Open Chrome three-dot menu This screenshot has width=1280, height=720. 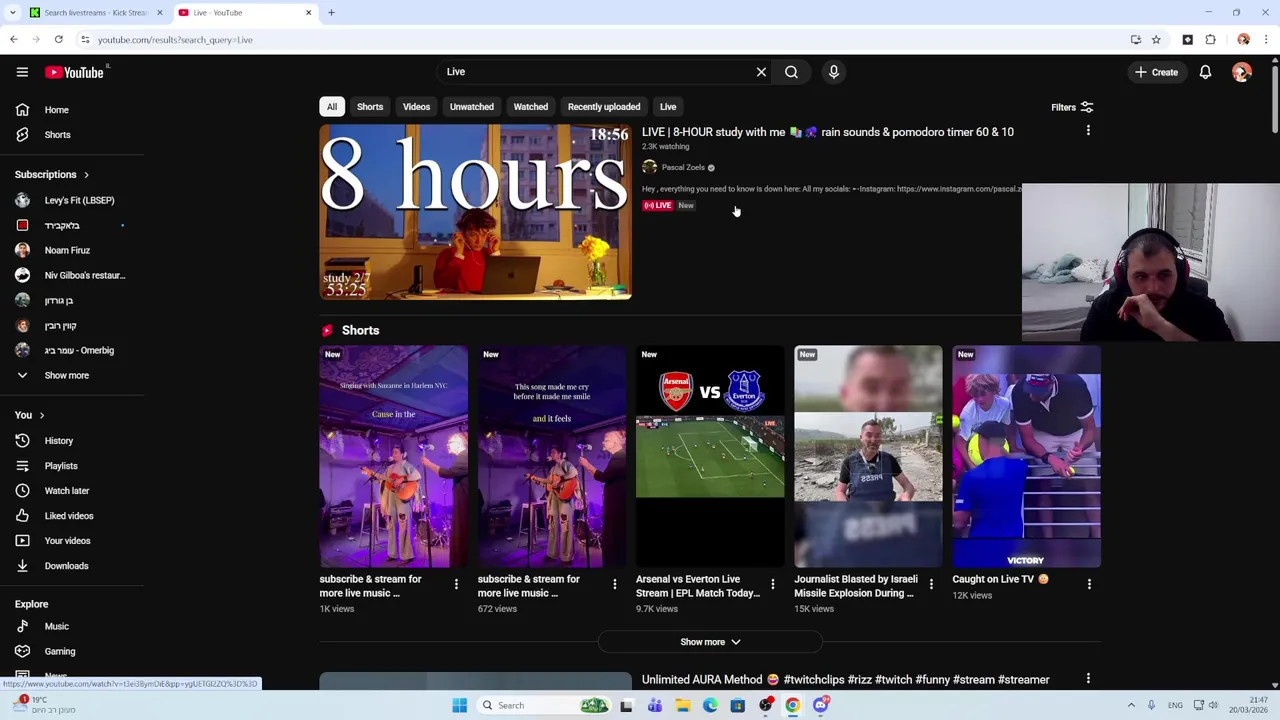[x=1266, y=40]
